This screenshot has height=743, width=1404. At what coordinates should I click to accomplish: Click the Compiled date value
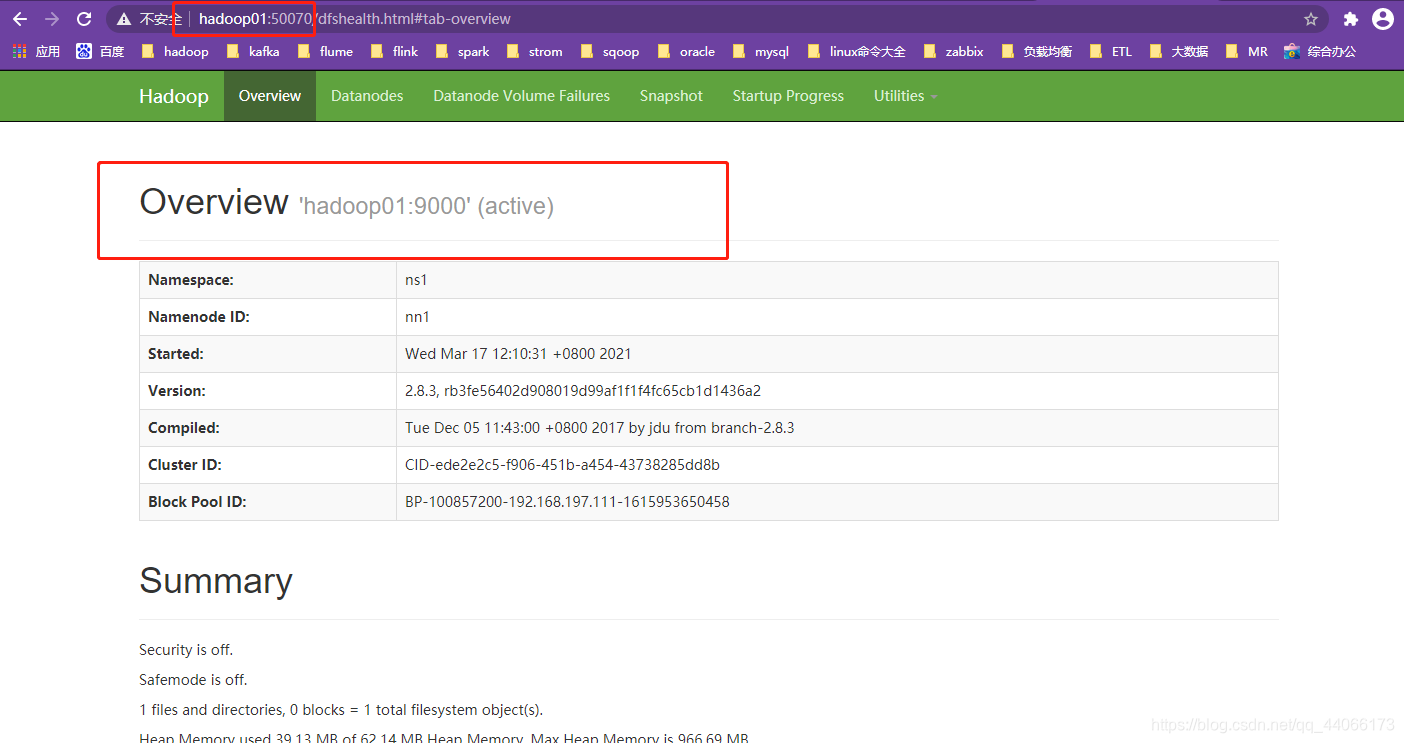coord(600,428)
